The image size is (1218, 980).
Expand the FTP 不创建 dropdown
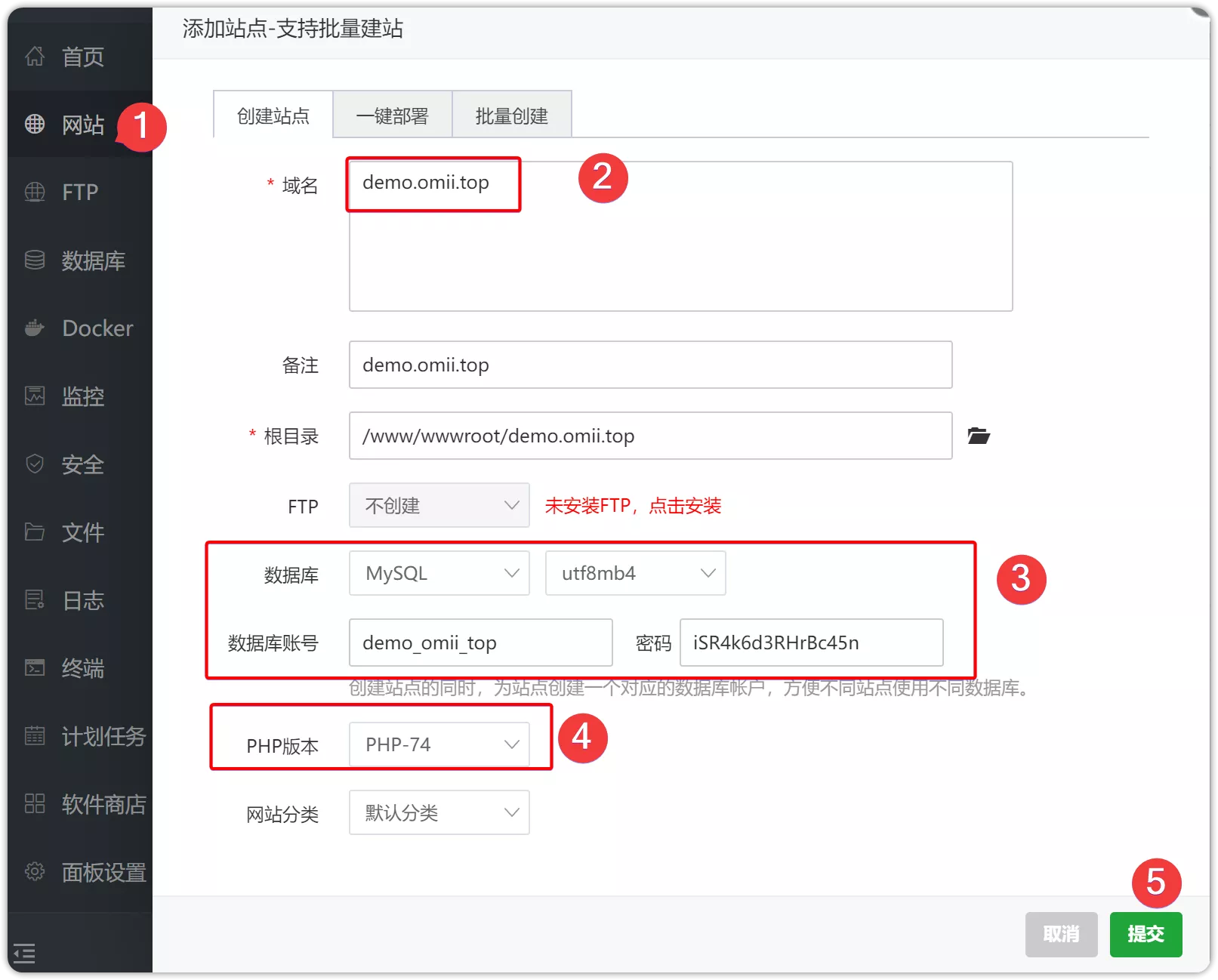tap(439, 505)
